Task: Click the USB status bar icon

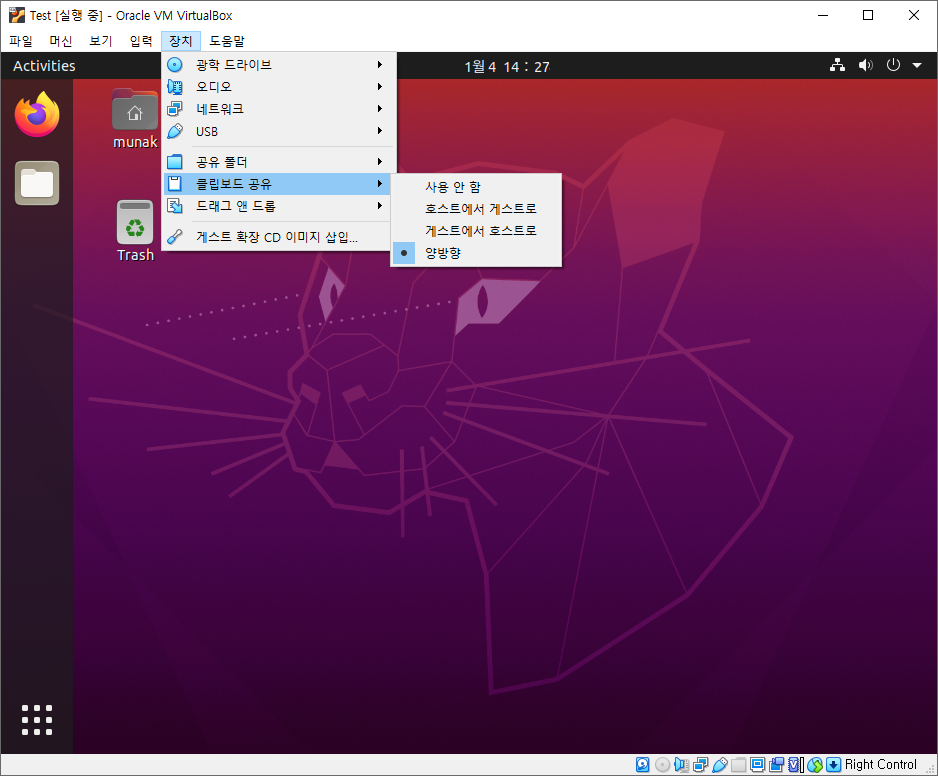Action: (x=720, y=765)
